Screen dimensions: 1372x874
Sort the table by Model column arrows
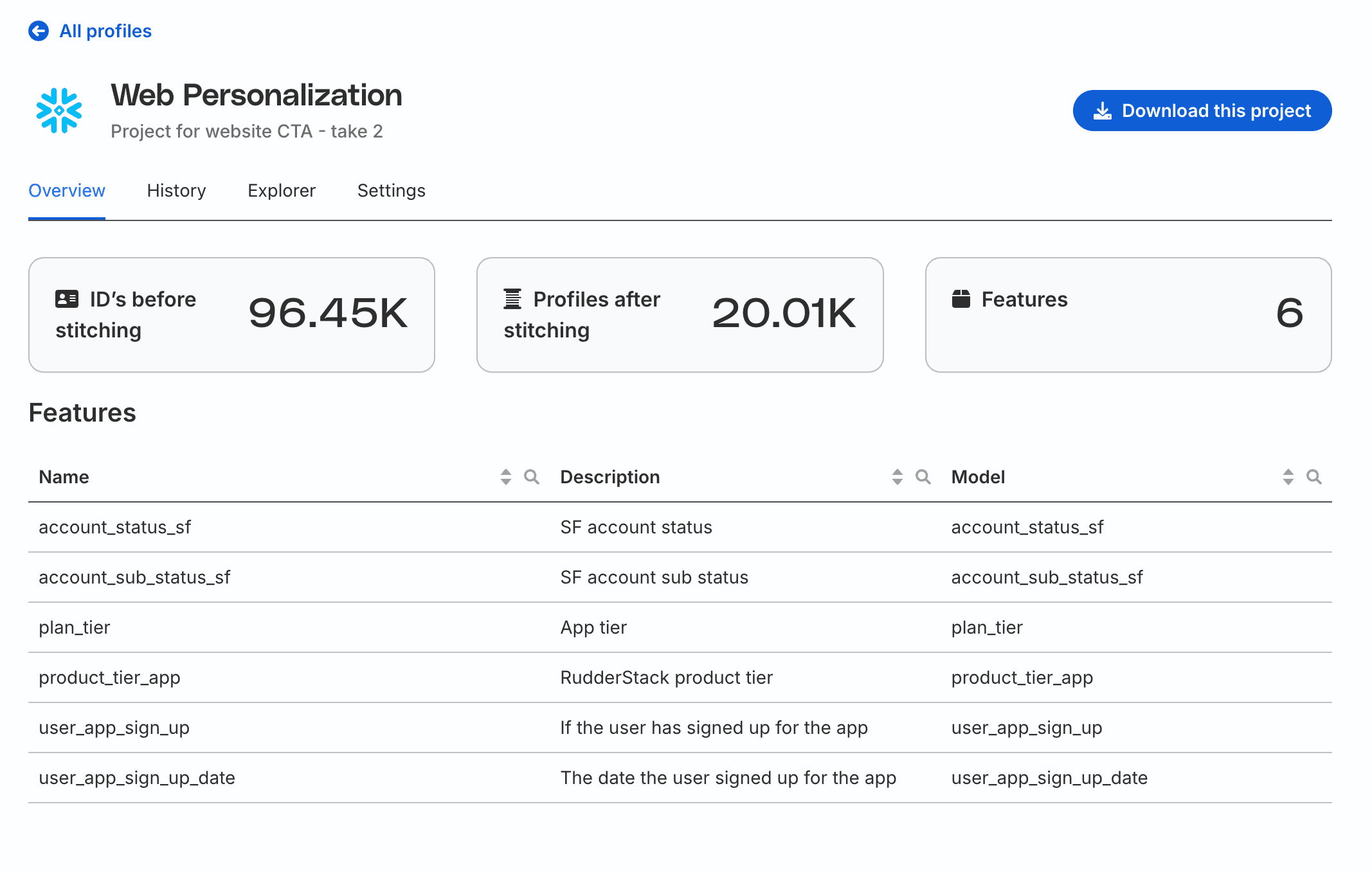(1288, 477)
